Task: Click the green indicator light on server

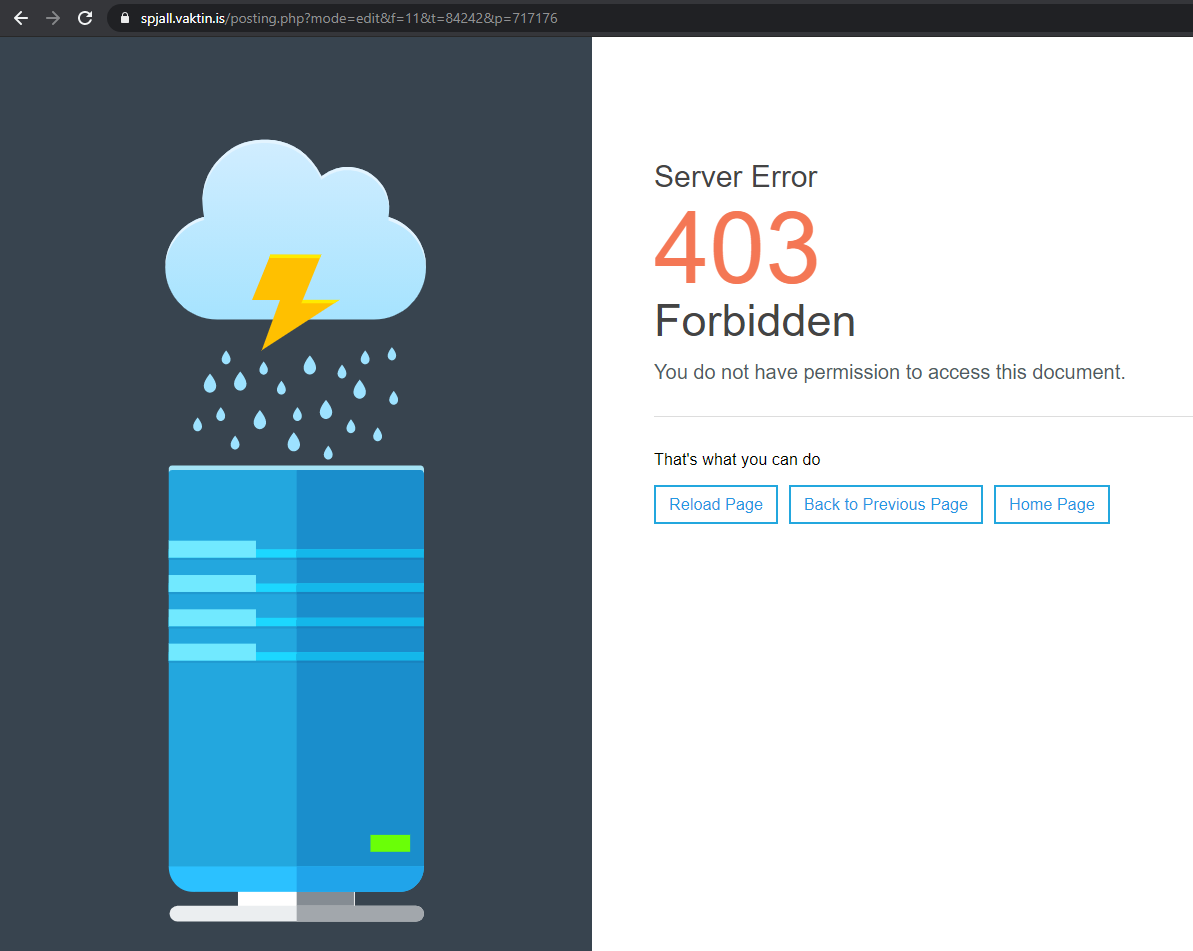Action: coord(390,843)
